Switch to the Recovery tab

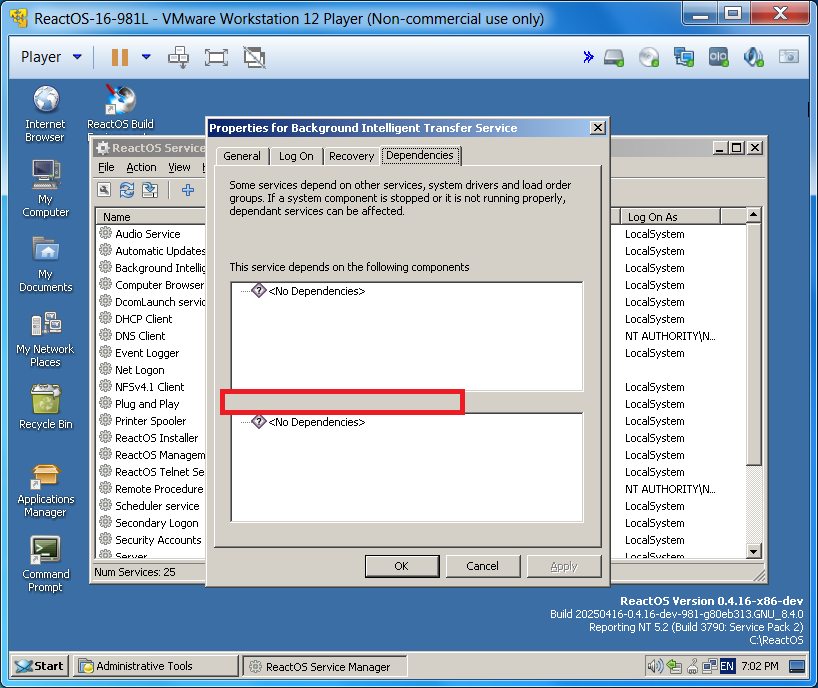[352, 156]
